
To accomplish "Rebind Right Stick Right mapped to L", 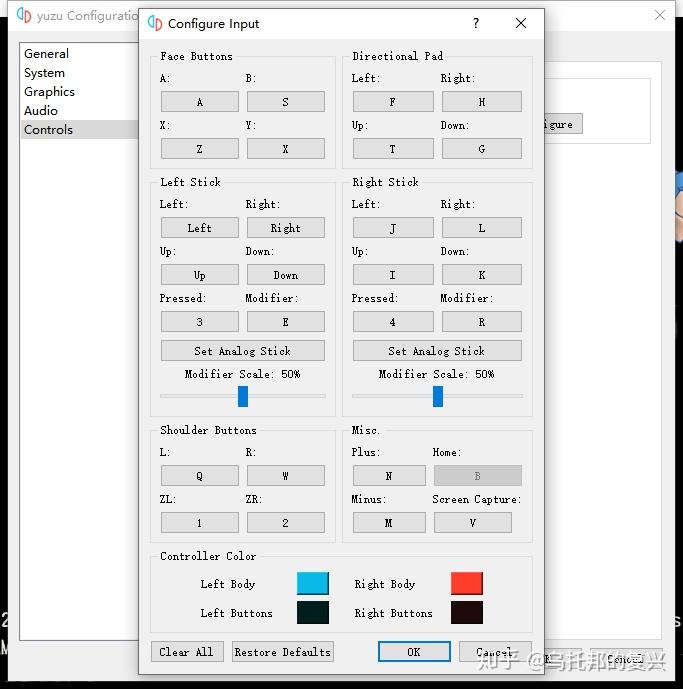I will (x=482, y=228).
